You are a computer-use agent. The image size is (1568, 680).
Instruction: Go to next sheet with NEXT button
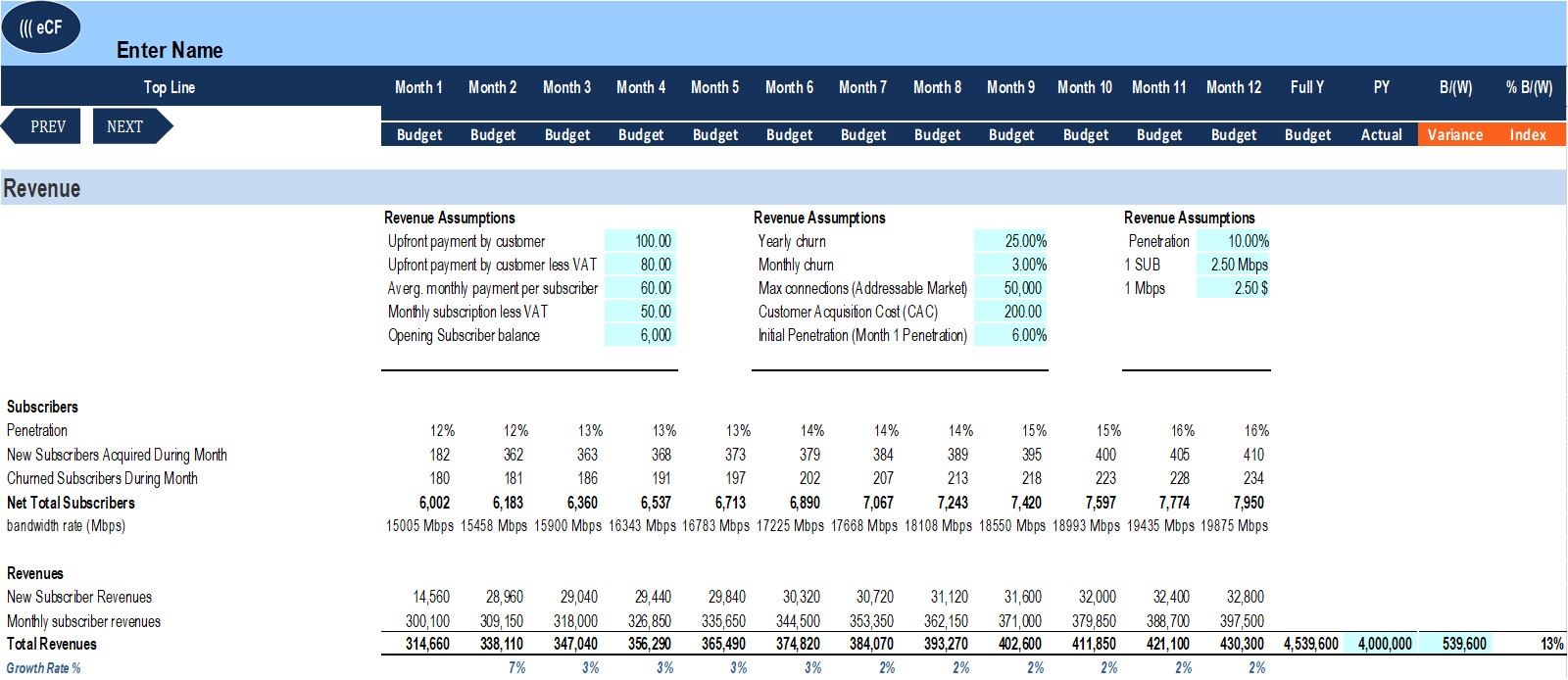point(132,126)
